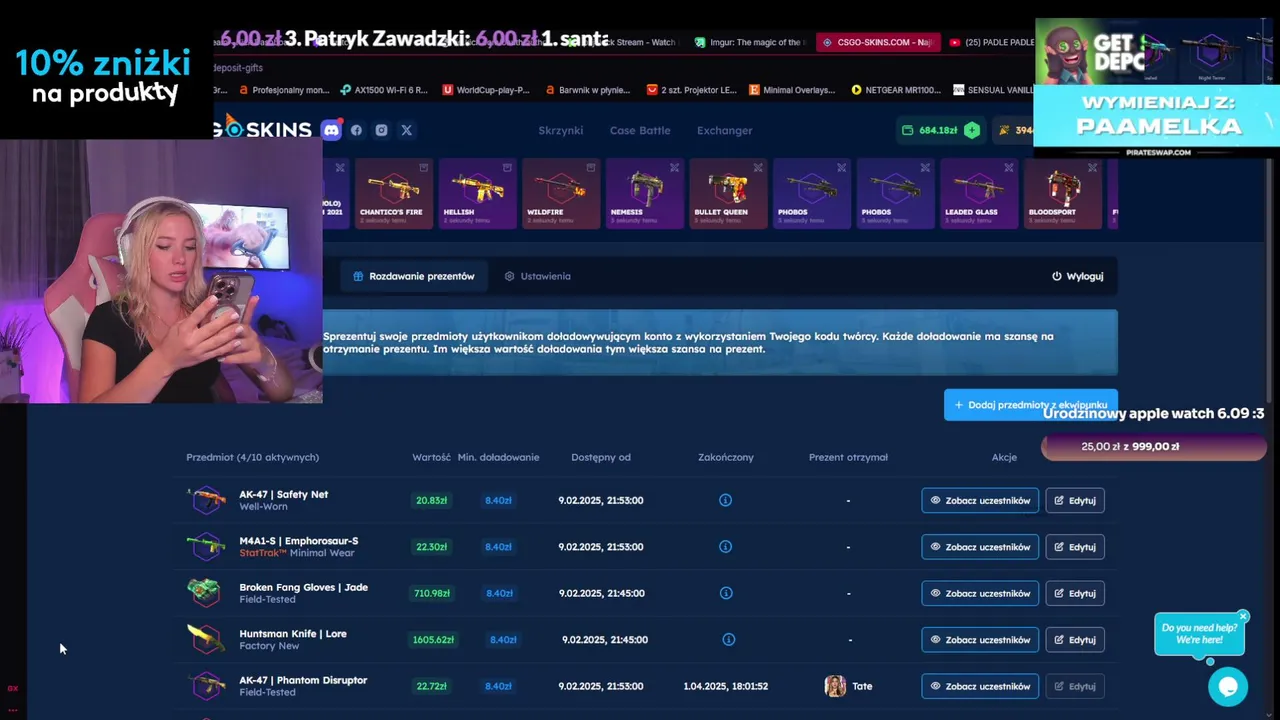Click Tate's avatar in the Phantom Disruptor row

click(835, 686)
